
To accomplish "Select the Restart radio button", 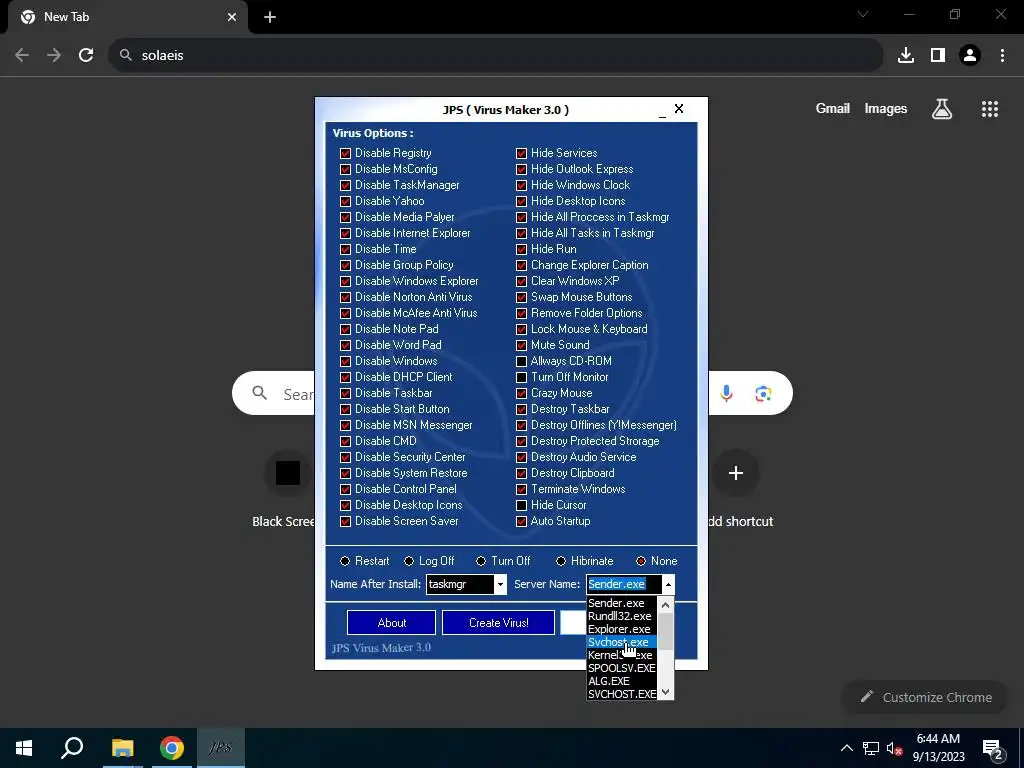I will click(x=345, y=561).
